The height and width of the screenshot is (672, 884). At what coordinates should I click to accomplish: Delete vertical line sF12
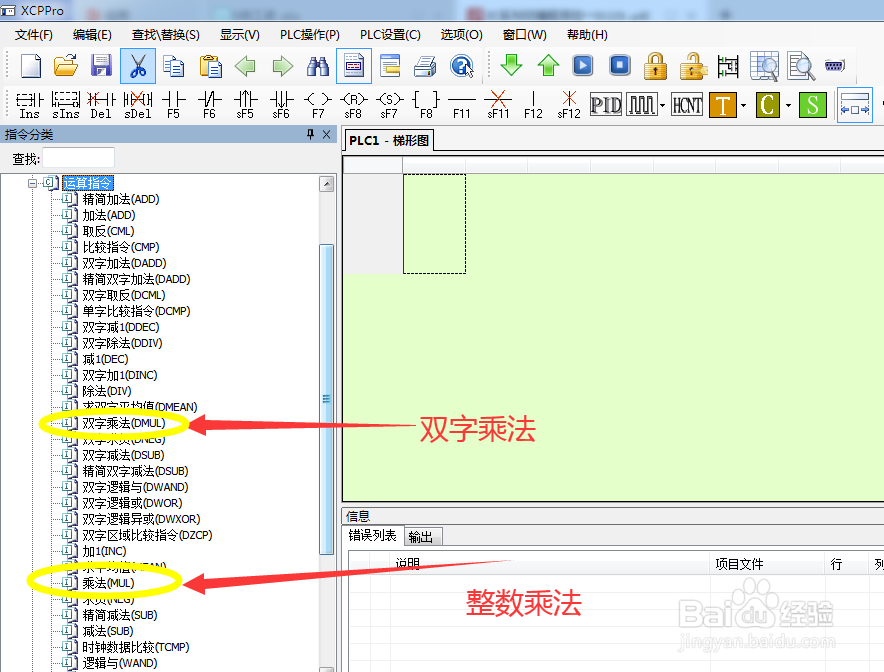pos(569,105)
